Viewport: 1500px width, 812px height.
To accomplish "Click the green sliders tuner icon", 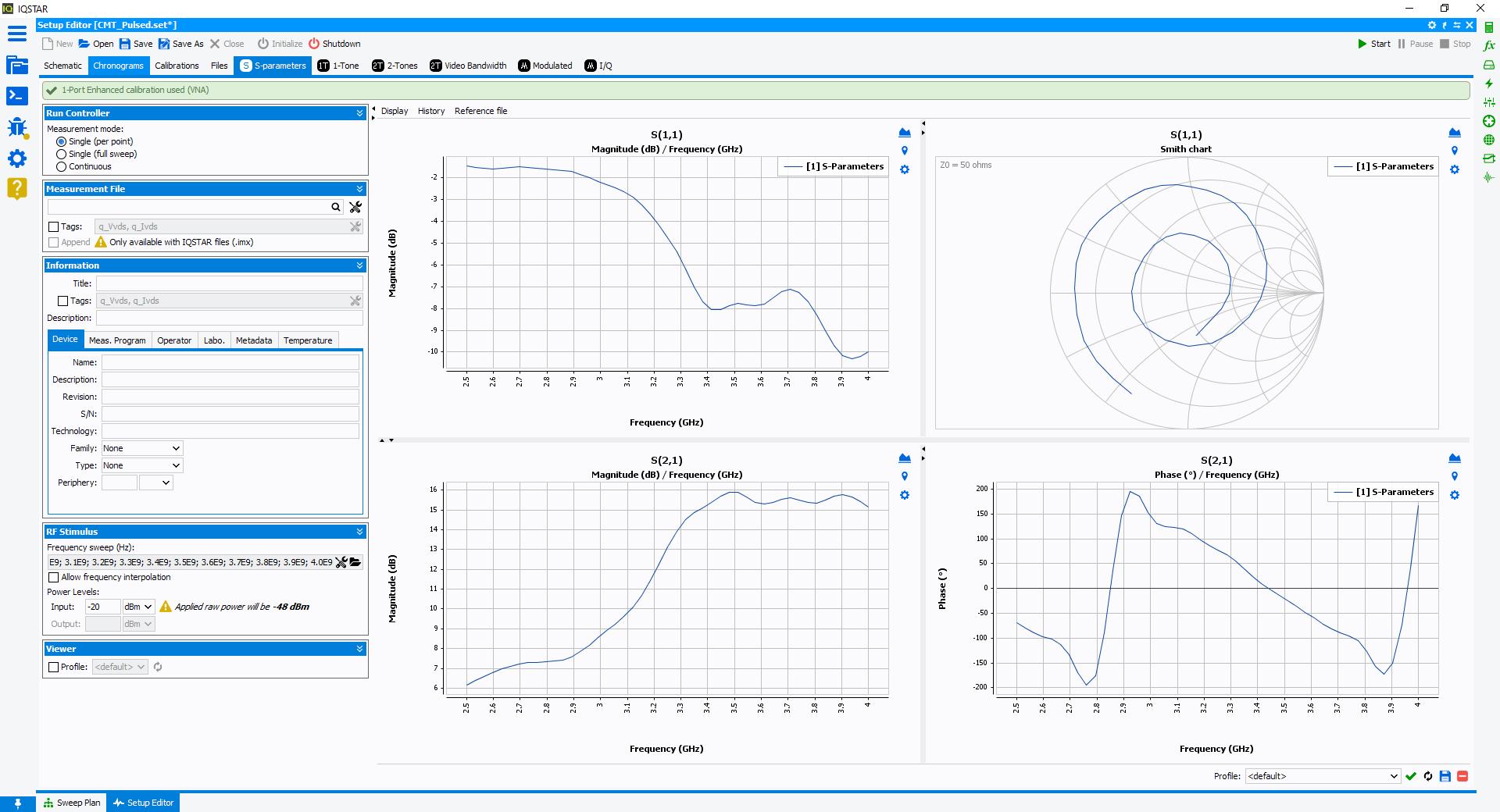I will click(x=1489, y=102).
